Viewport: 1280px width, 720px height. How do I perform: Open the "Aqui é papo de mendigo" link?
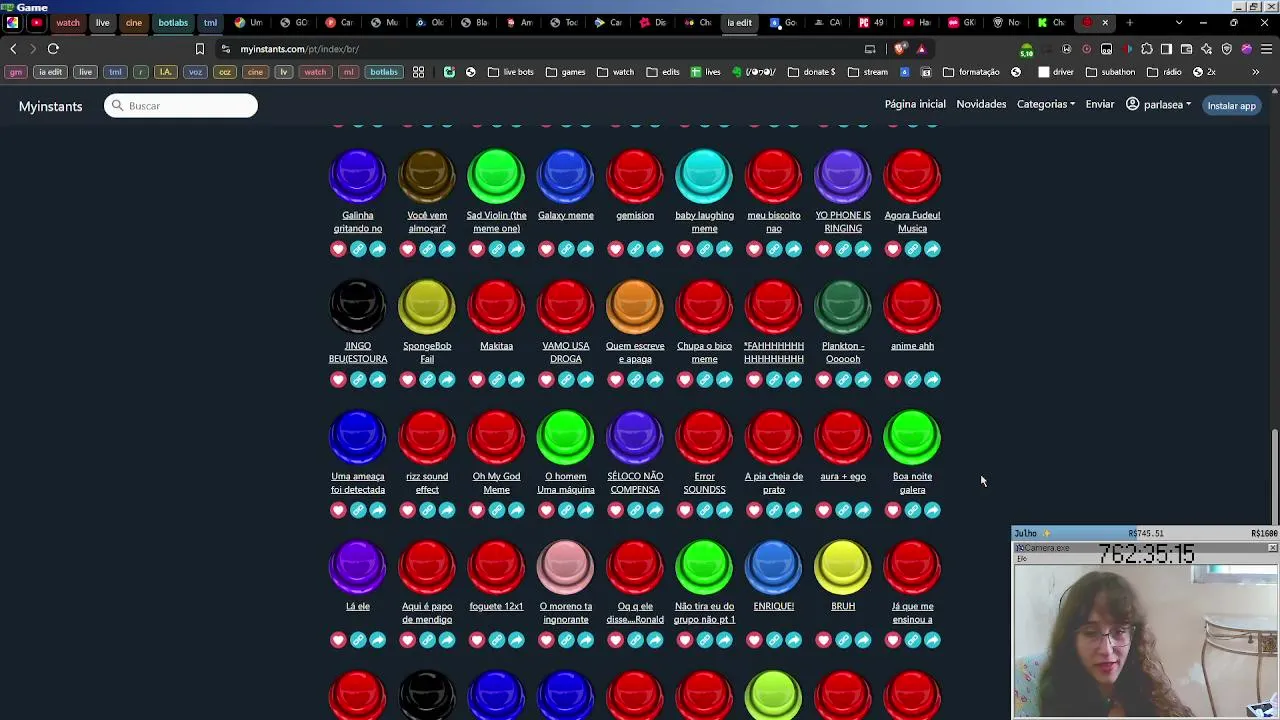427,613
